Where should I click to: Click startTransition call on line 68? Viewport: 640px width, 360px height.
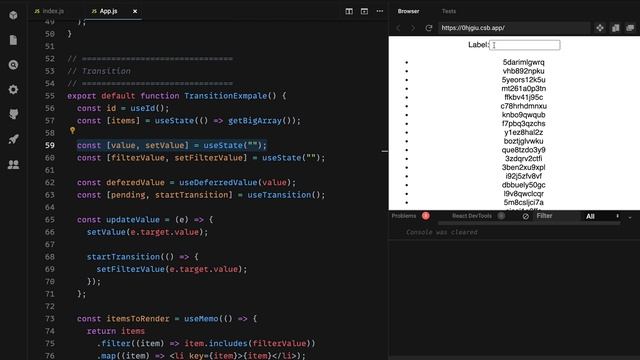(123, 257)
